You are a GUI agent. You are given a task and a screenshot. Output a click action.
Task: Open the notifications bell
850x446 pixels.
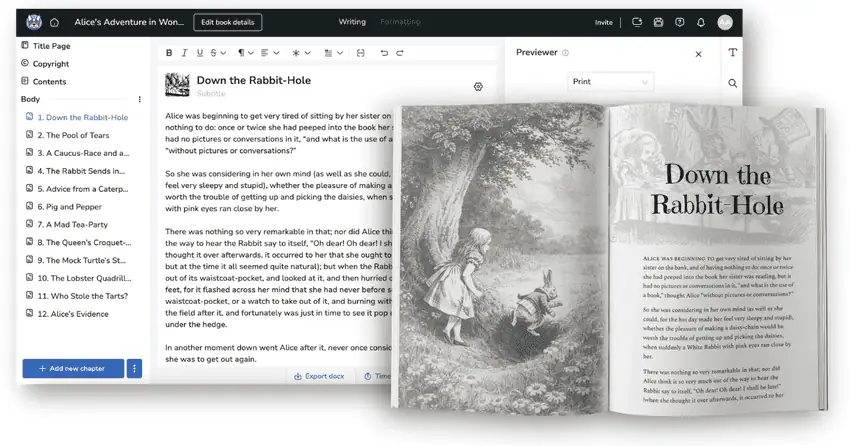click(701, 22)
